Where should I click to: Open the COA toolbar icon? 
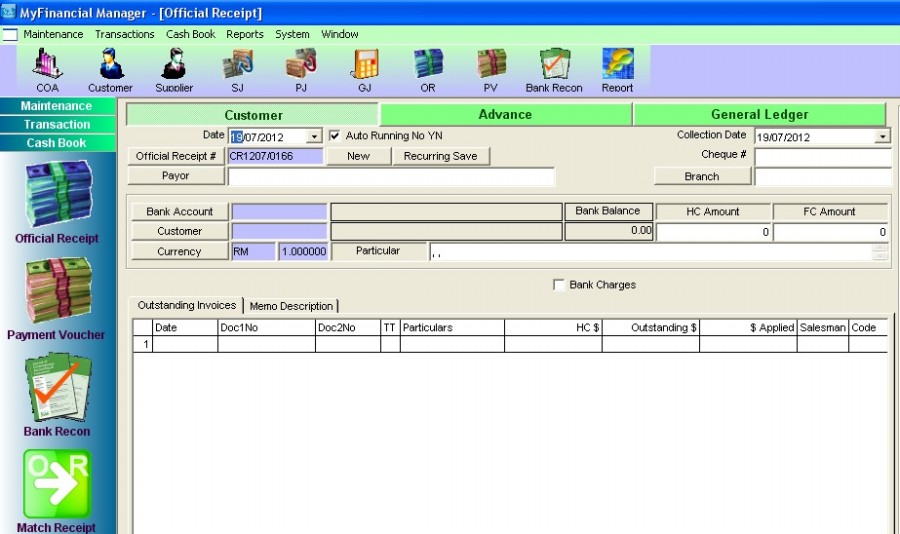coord(47,69)
